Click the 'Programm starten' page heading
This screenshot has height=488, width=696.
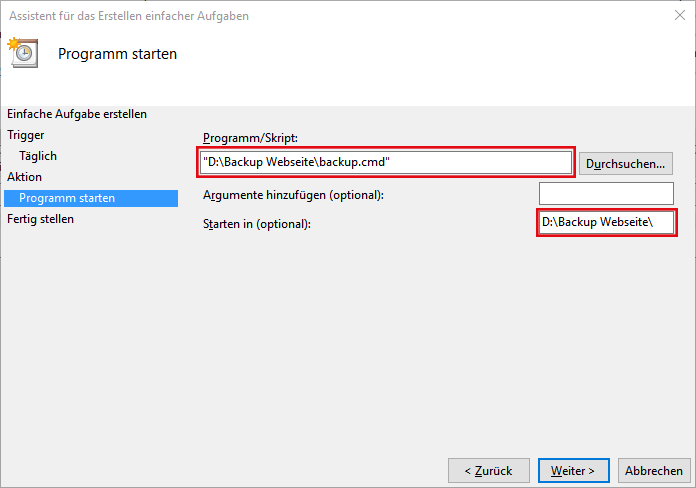pyautogui.click(x=117, y=54)
